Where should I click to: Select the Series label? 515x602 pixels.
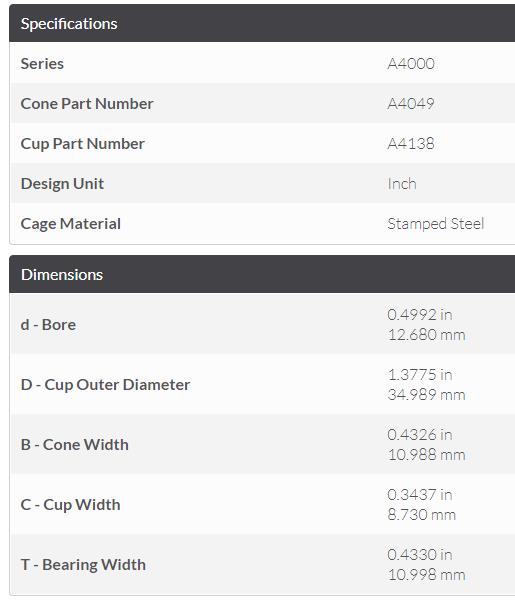[x=42, y=64]
